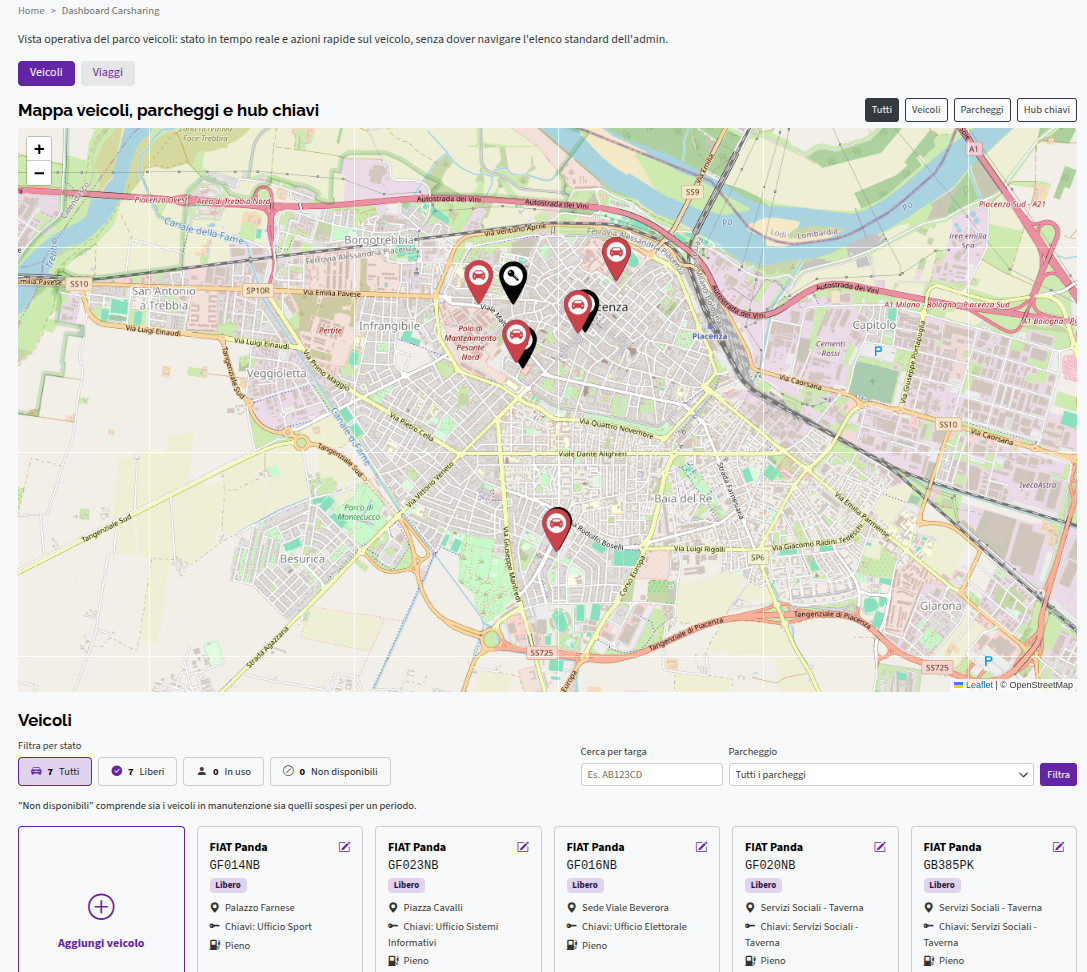Go to Home breadcrumb
The height and width of the screenshot is (972, 1087).
(x=31, y=10)
